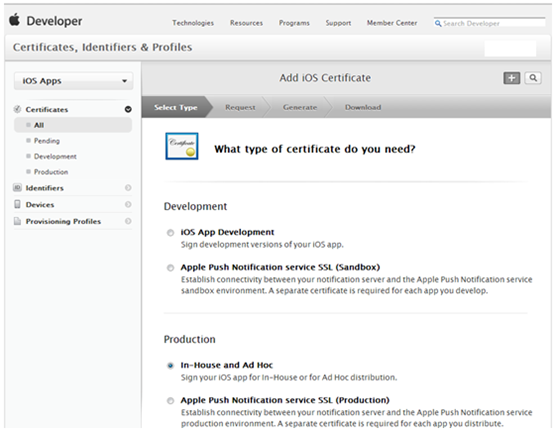557x431 pixels.
Task: Select Apple Push Notification service SSL (Sandbox) radio
Action: click(x=171, y=268)
